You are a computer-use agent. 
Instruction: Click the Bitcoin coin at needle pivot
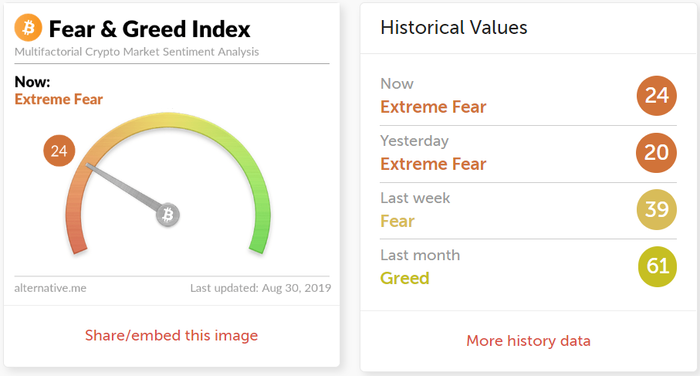point(168,215)
